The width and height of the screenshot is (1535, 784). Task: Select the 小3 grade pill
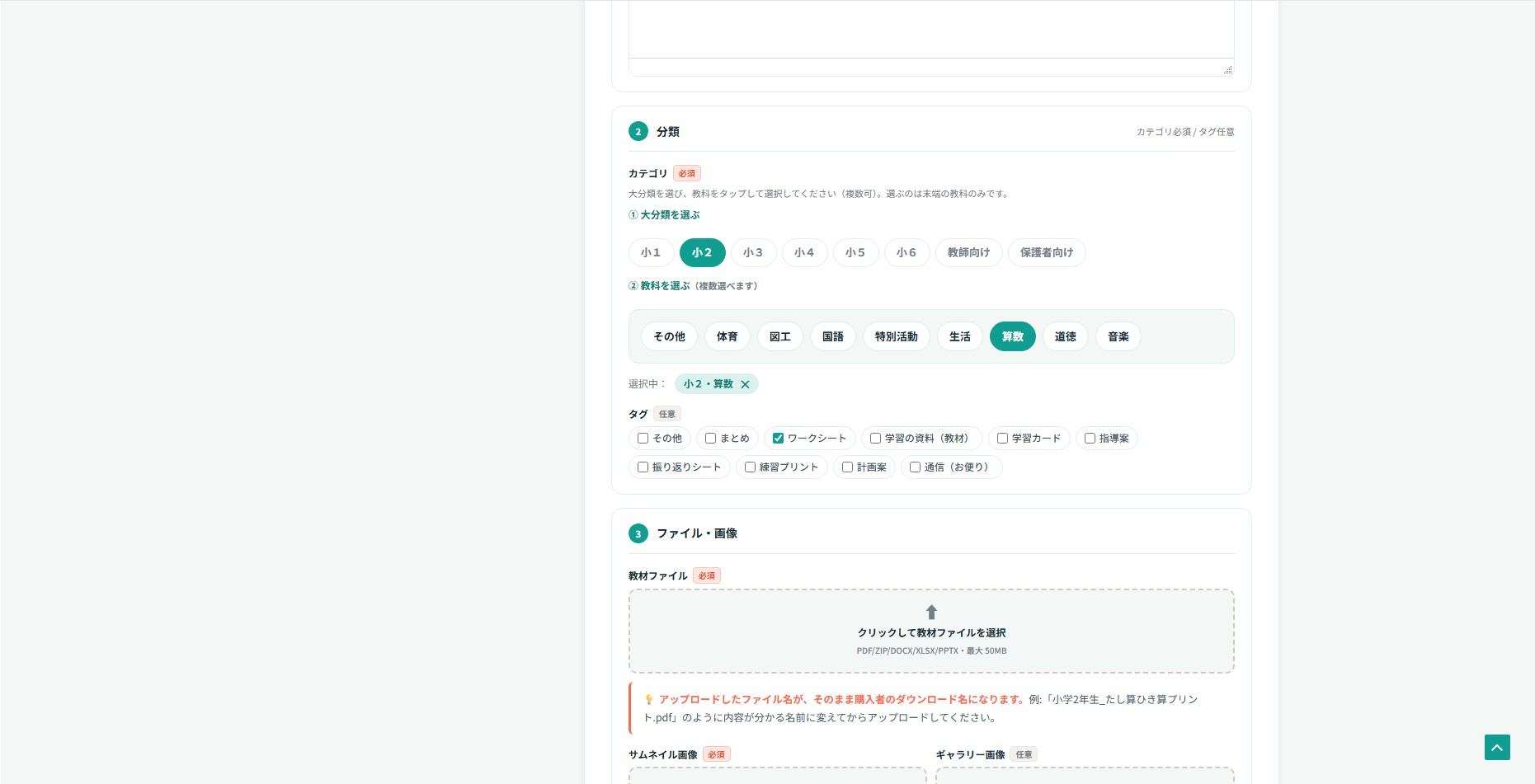point(753,252)
